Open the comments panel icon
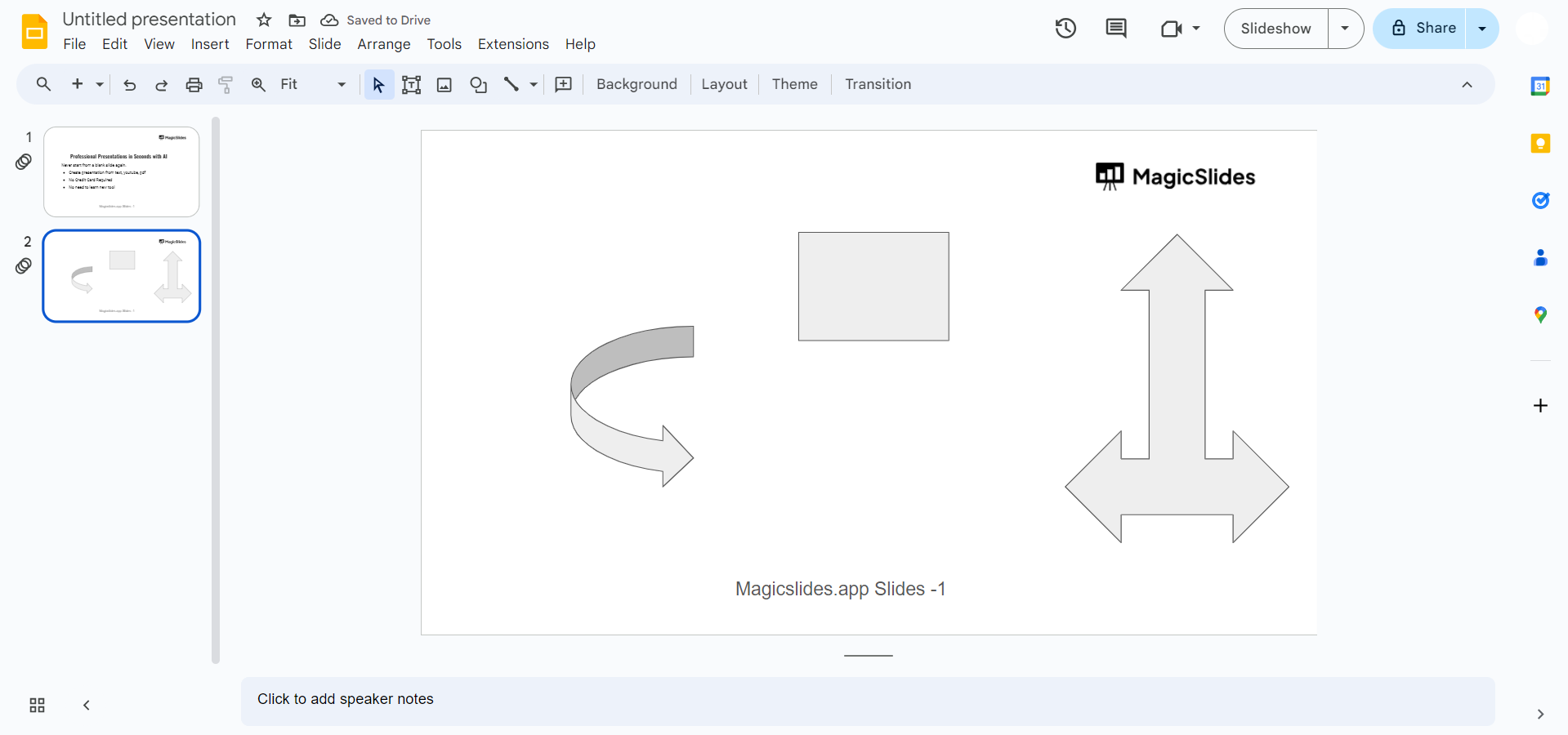The height and width of the screenshot is (735, 1568). [1116, 29]
